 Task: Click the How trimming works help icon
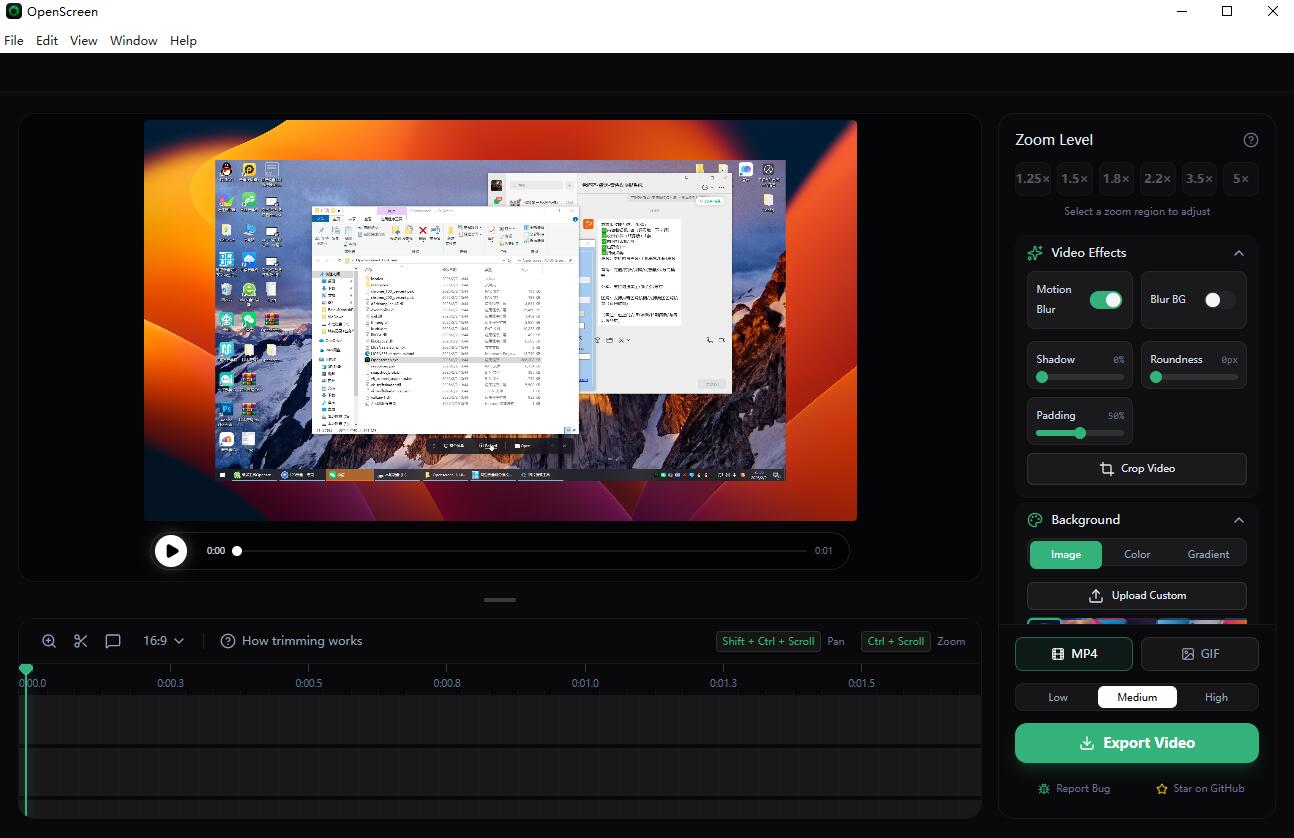229,640
